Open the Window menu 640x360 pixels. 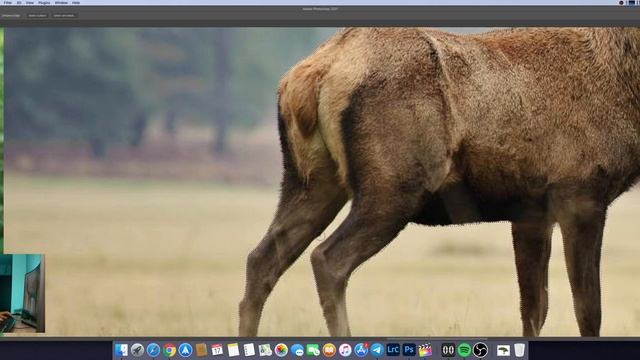click(61, 2)
